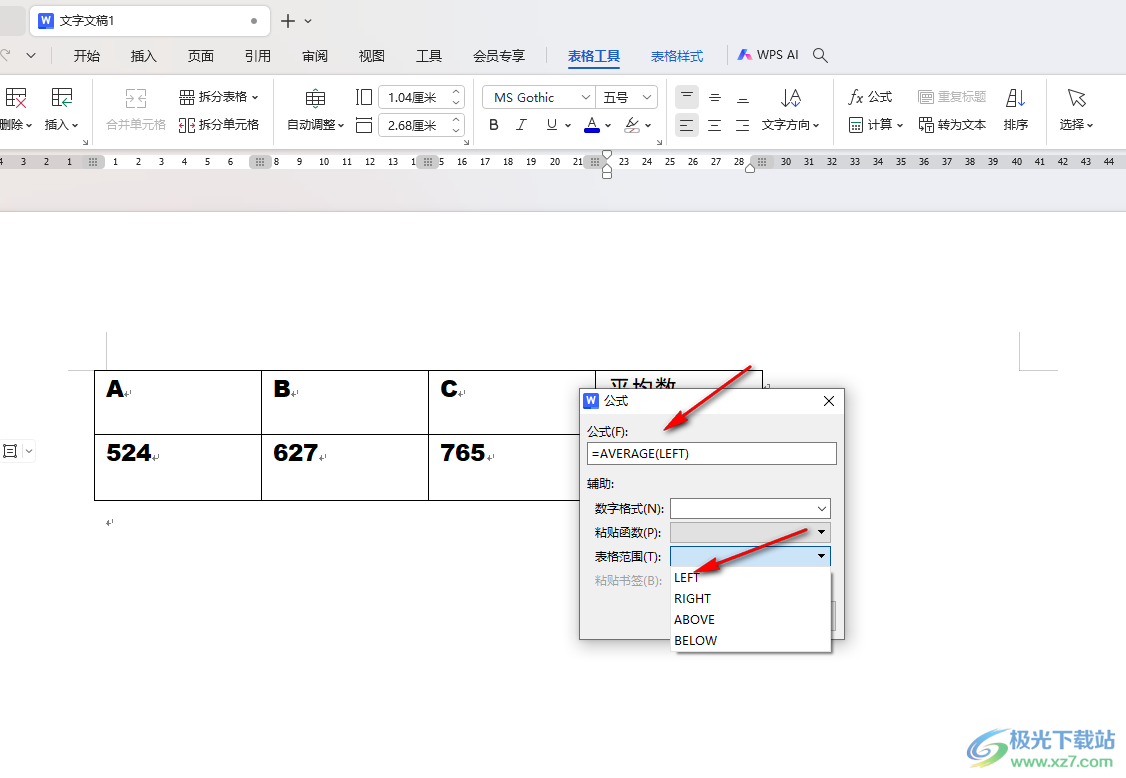Expand the underline style arrow

click(567, 126)
